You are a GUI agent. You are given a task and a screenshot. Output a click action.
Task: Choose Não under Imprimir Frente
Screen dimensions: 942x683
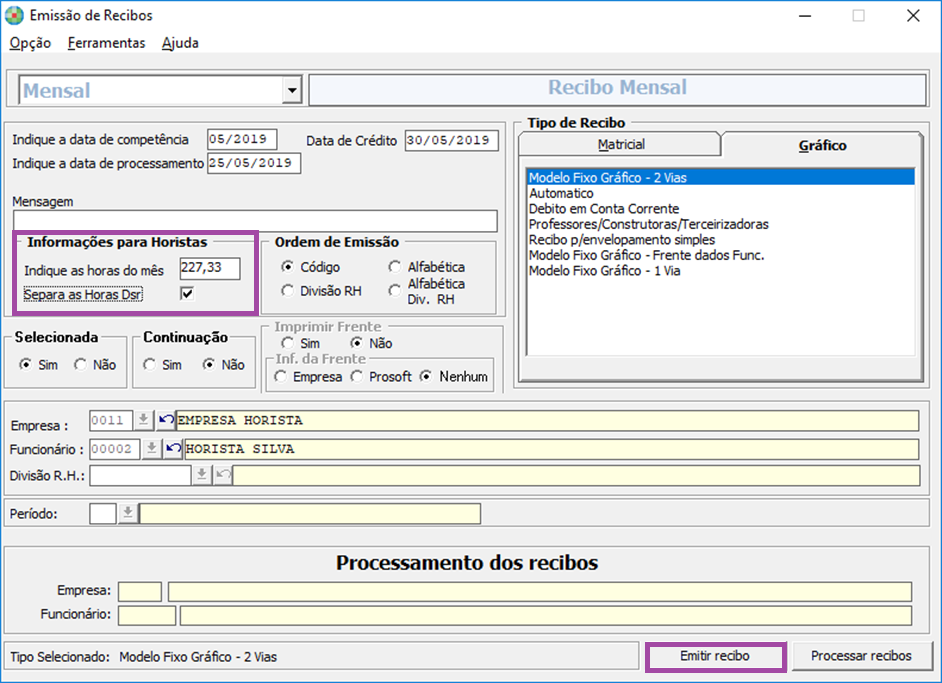[357, 343]
